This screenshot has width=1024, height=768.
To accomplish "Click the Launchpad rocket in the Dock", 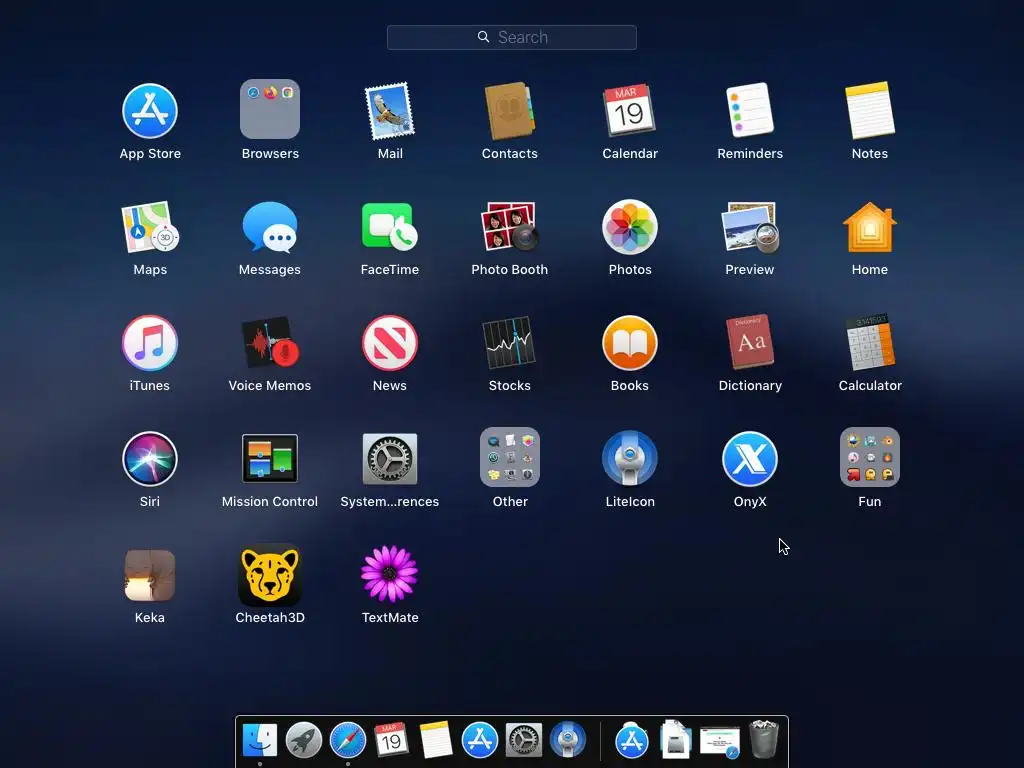I will coord(304,741).
